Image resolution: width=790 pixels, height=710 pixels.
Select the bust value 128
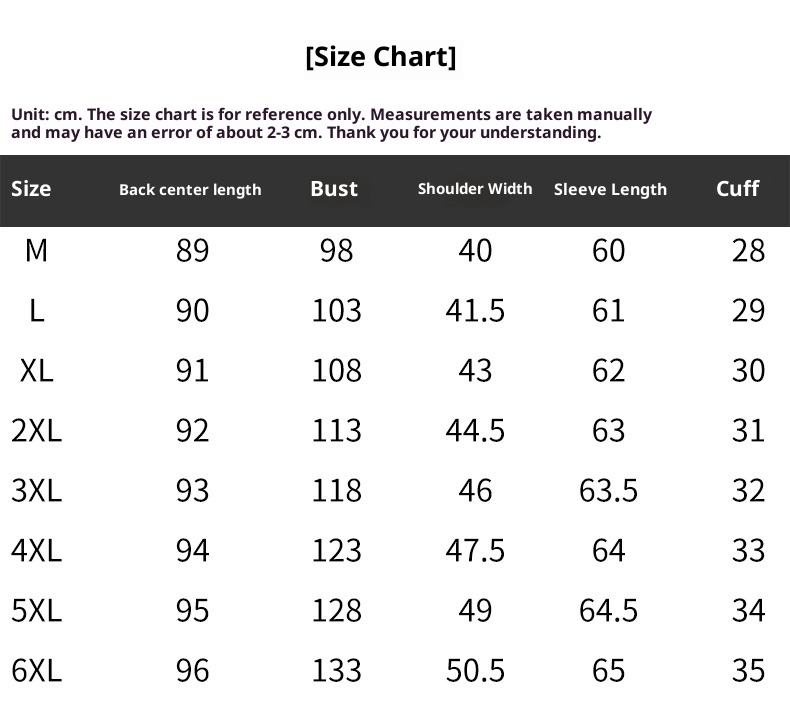[x=336, y=610]
